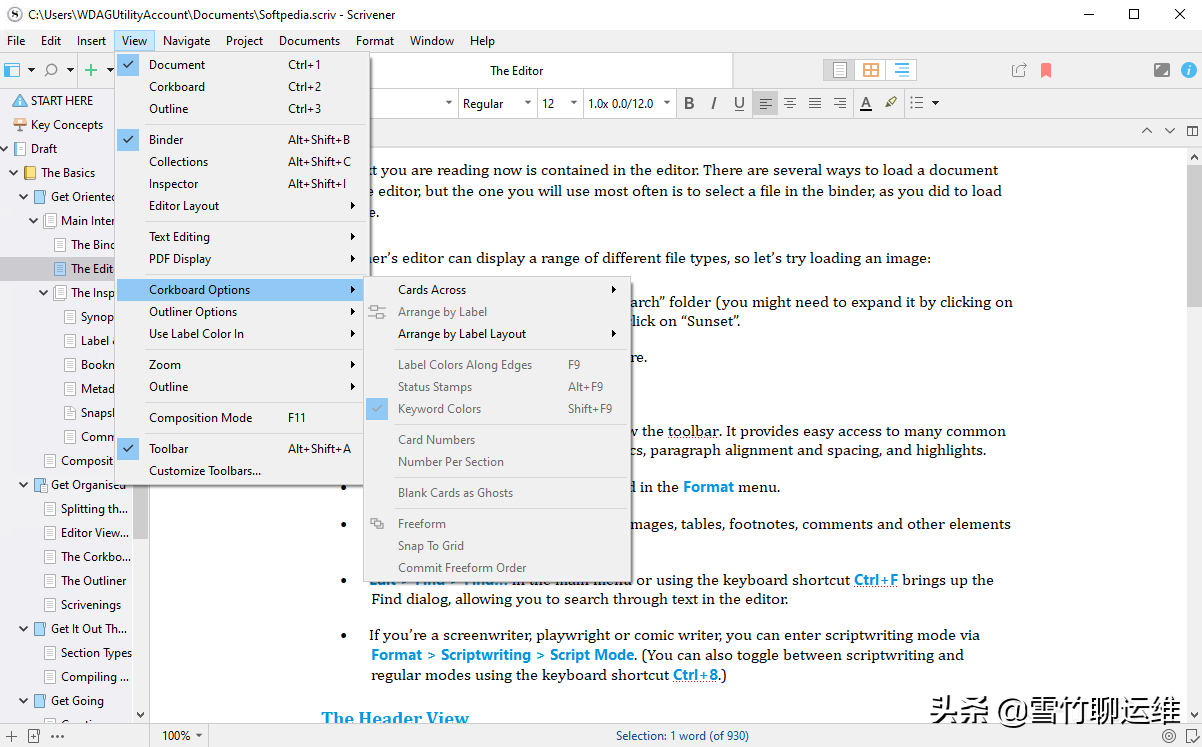Image resolution: width=1202 pixels, height=747 pixels.
Task: Center align text
Action: point(790,103)
